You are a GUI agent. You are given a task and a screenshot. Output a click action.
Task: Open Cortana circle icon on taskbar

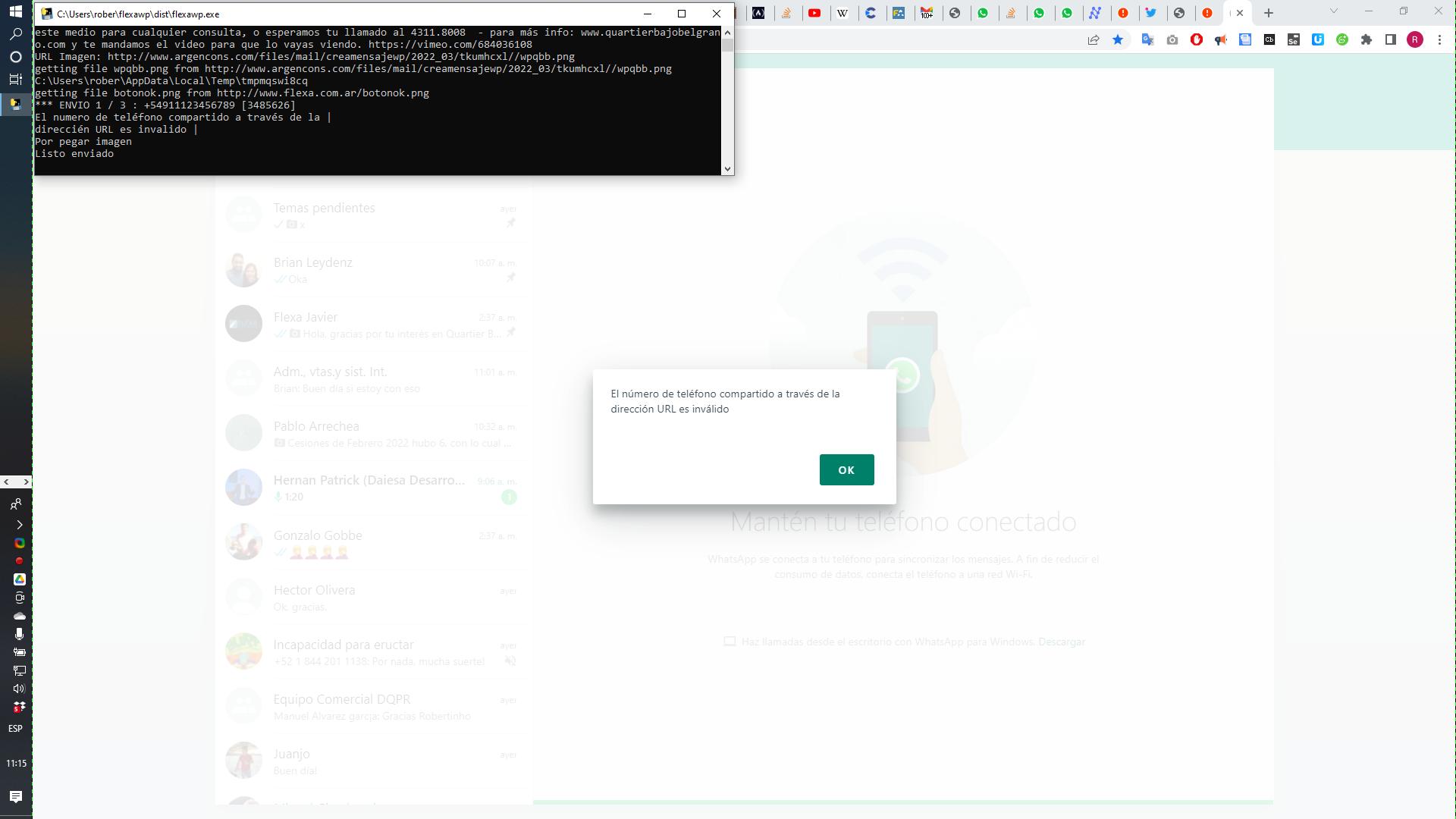coord(15,57)
